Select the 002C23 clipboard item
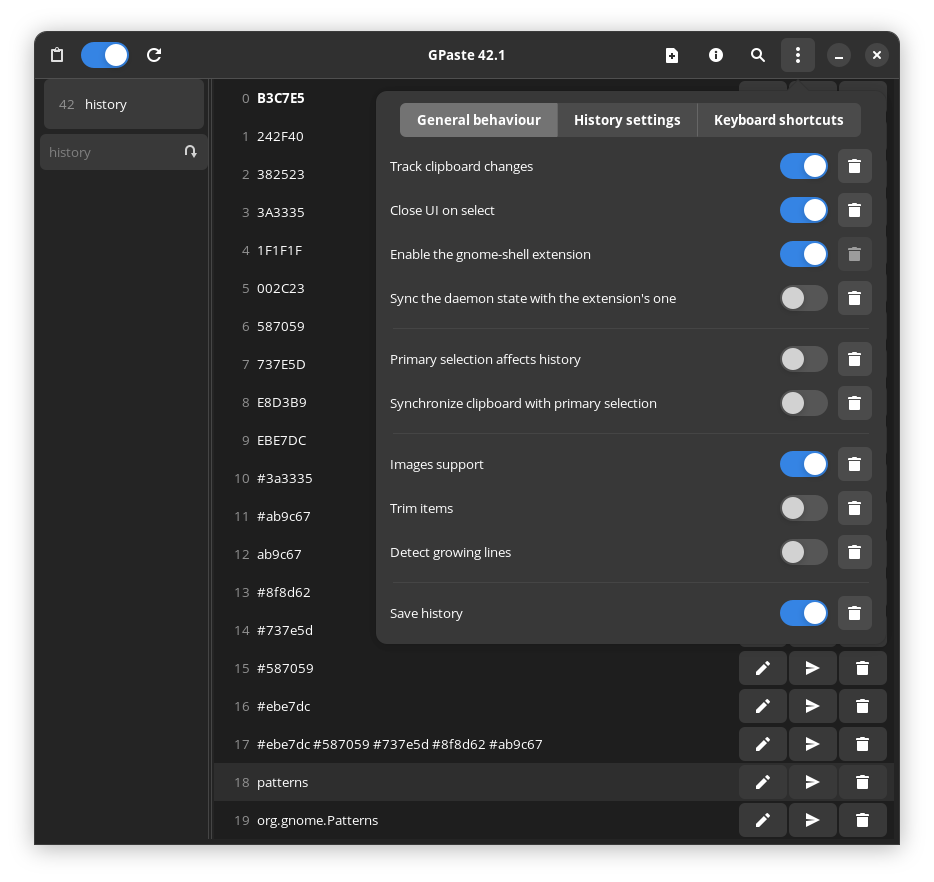The height and width of the screenshot is (882, 934). click(281, 289)
